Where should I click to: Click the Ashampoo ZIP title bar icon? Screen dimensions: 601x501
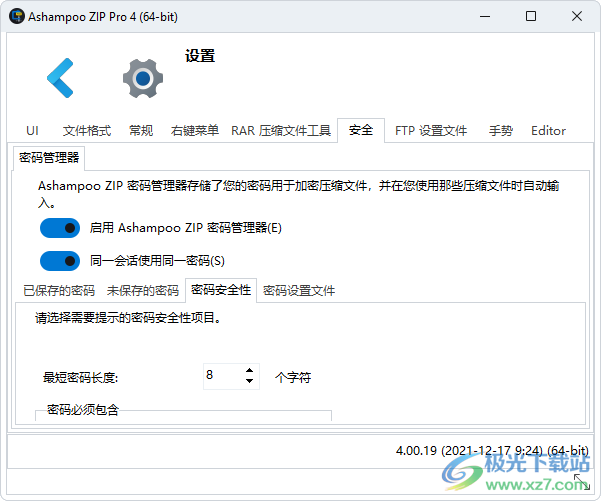point(17,16)
